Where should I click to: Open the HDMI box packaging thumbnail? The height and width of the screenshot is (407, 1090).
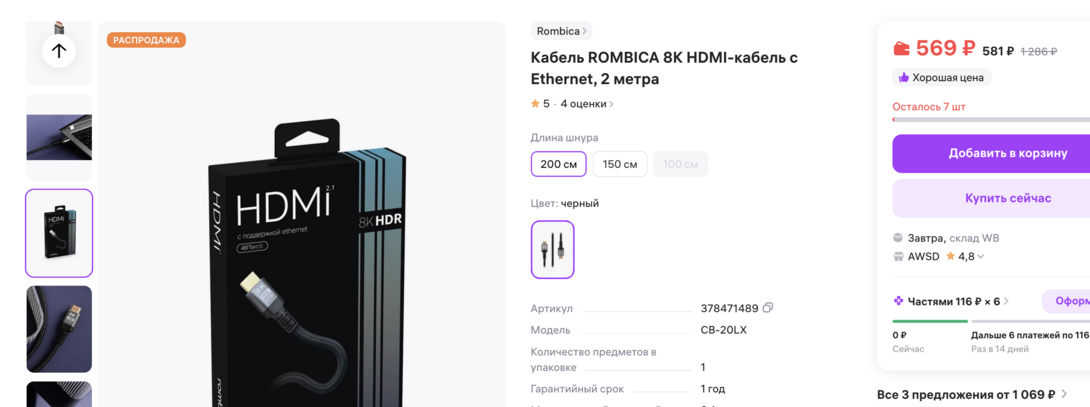click(59, 233)
